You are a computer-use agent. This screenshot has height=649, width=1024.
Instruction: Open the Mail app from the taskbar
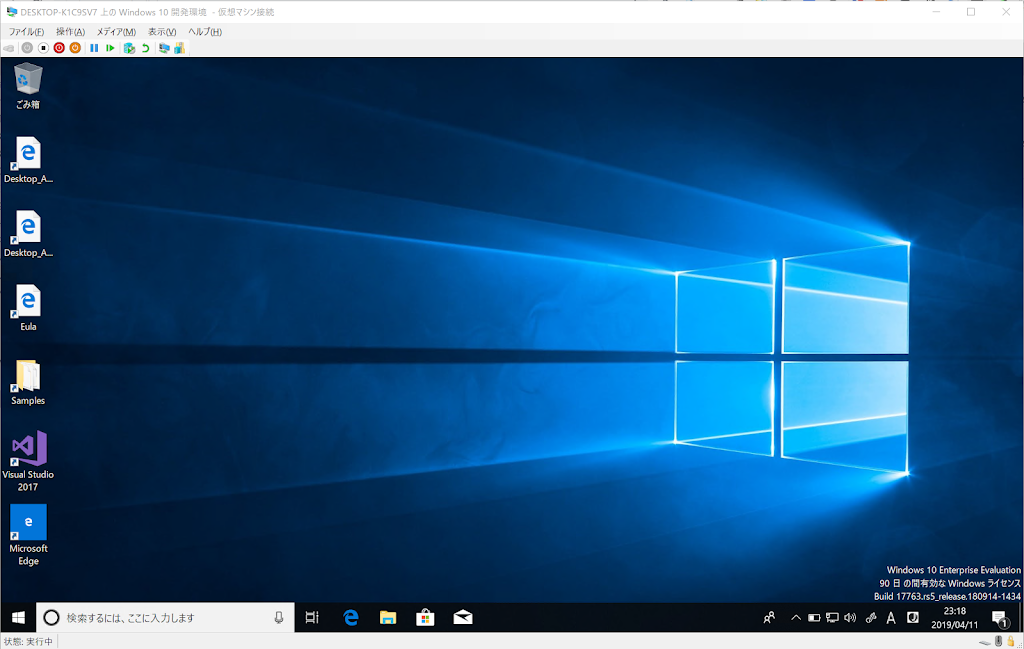pyautogui.click(x=462, y=618)
